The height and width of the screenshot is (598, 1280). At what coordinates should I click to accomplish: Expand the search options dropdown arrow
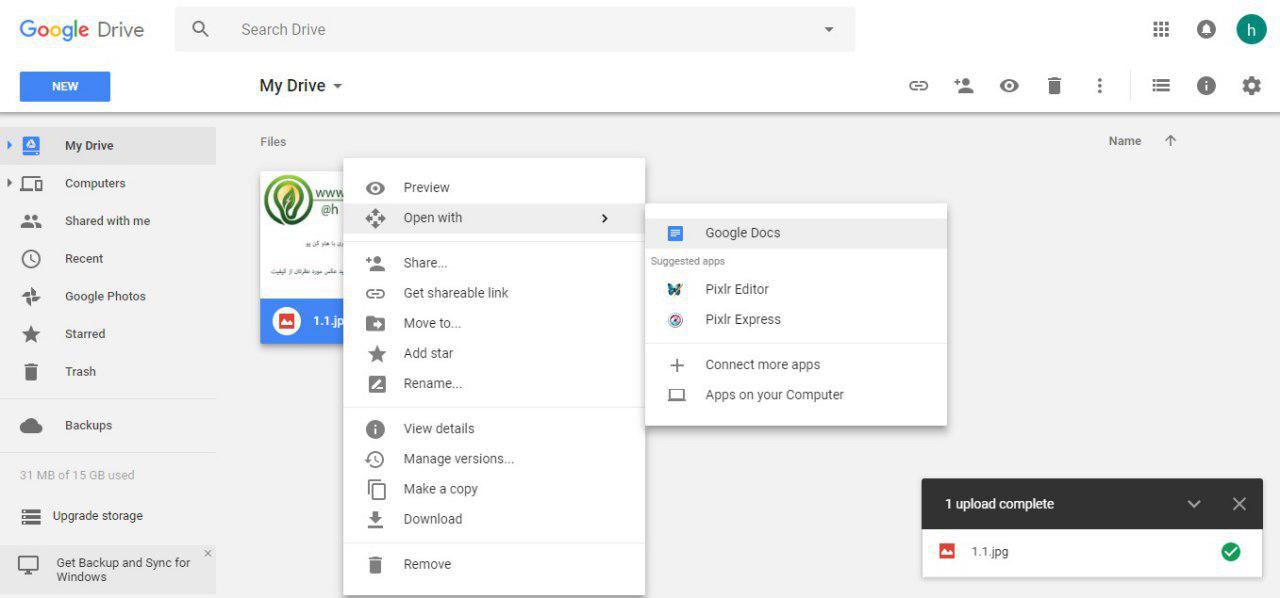pos(828,29)
